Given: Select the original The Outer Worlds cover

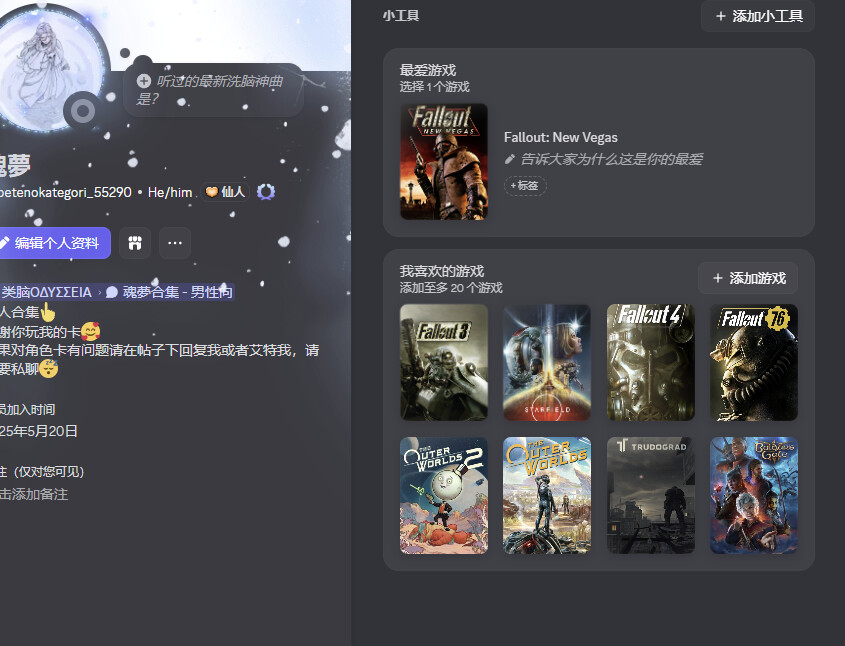Looking at the screenshot, I should [x=547, y=495].
